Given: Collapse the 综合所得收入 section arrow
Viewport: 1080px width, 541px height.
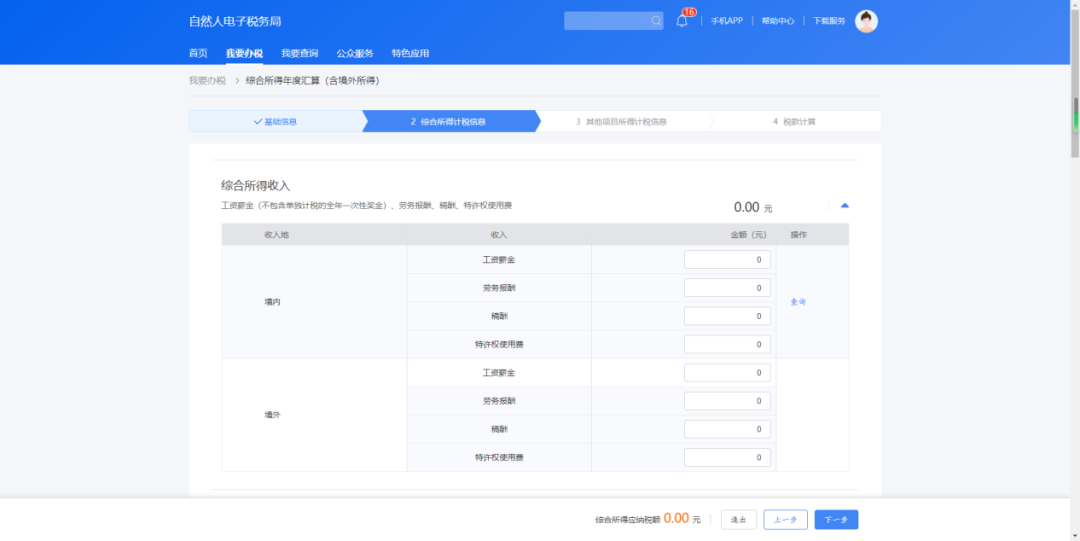Looking at the screenshot, I should [x=844, y=205].
